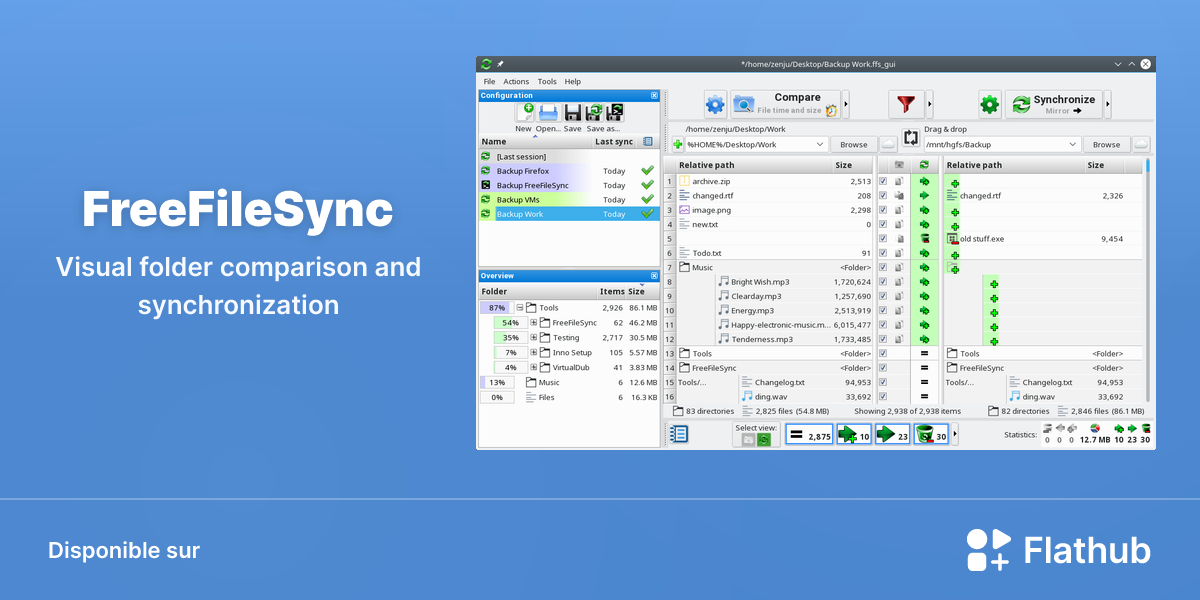Toggle update-right view showing 23

pos(892,435)
